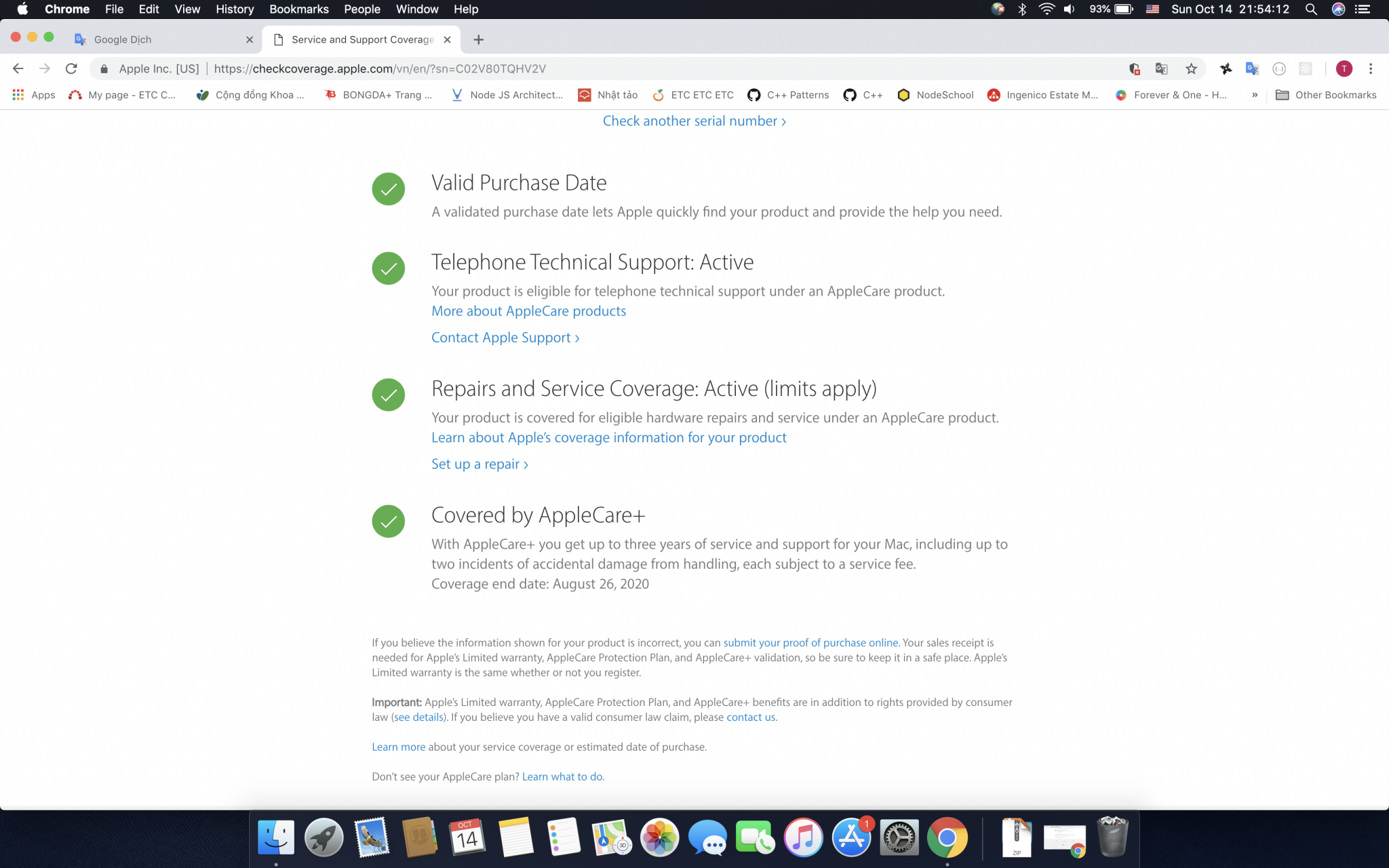Click Check another serial number link
Screen dimensions: 1389x868
click(694, 121)
